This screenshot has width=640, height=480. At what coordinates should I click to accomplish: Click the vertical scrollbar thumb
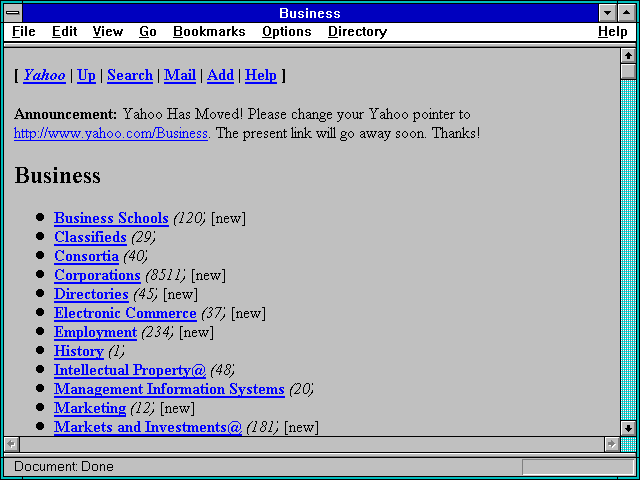click(628, 71)
